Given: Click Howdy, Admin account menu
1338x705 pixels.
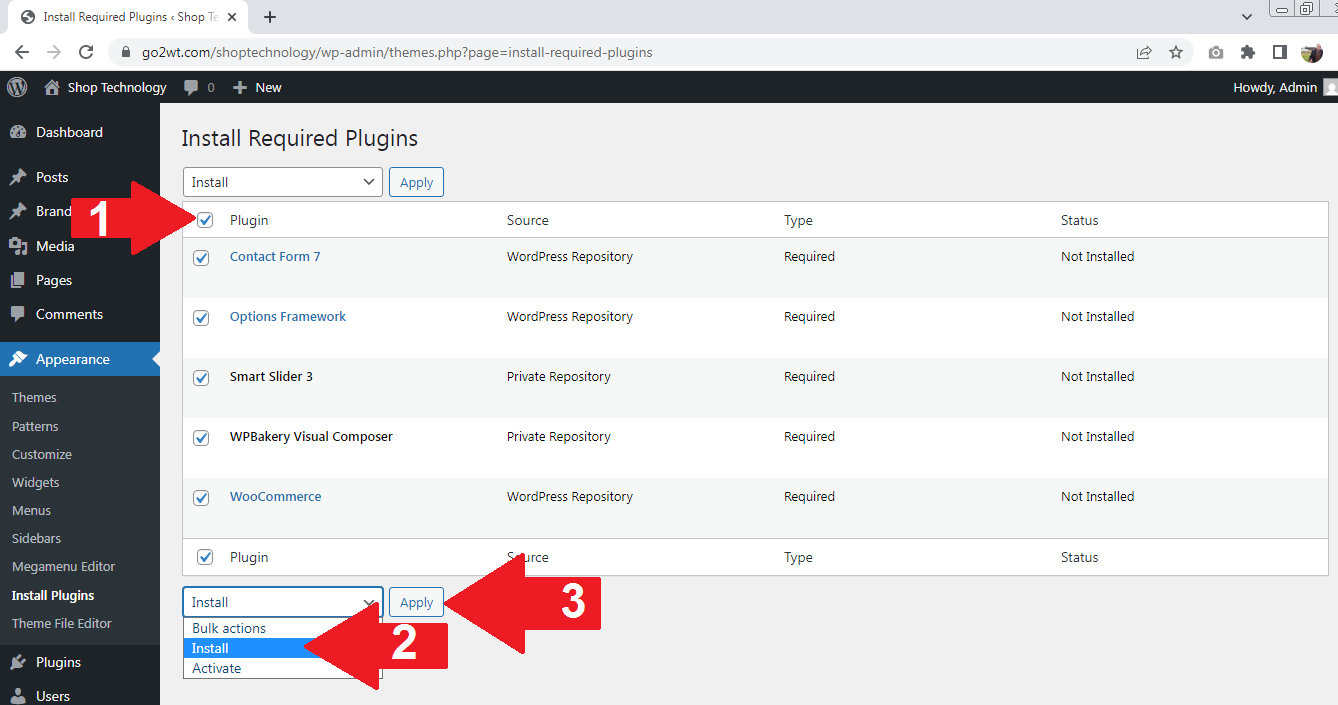Looking at the screenshot, I should point(1284,87).
